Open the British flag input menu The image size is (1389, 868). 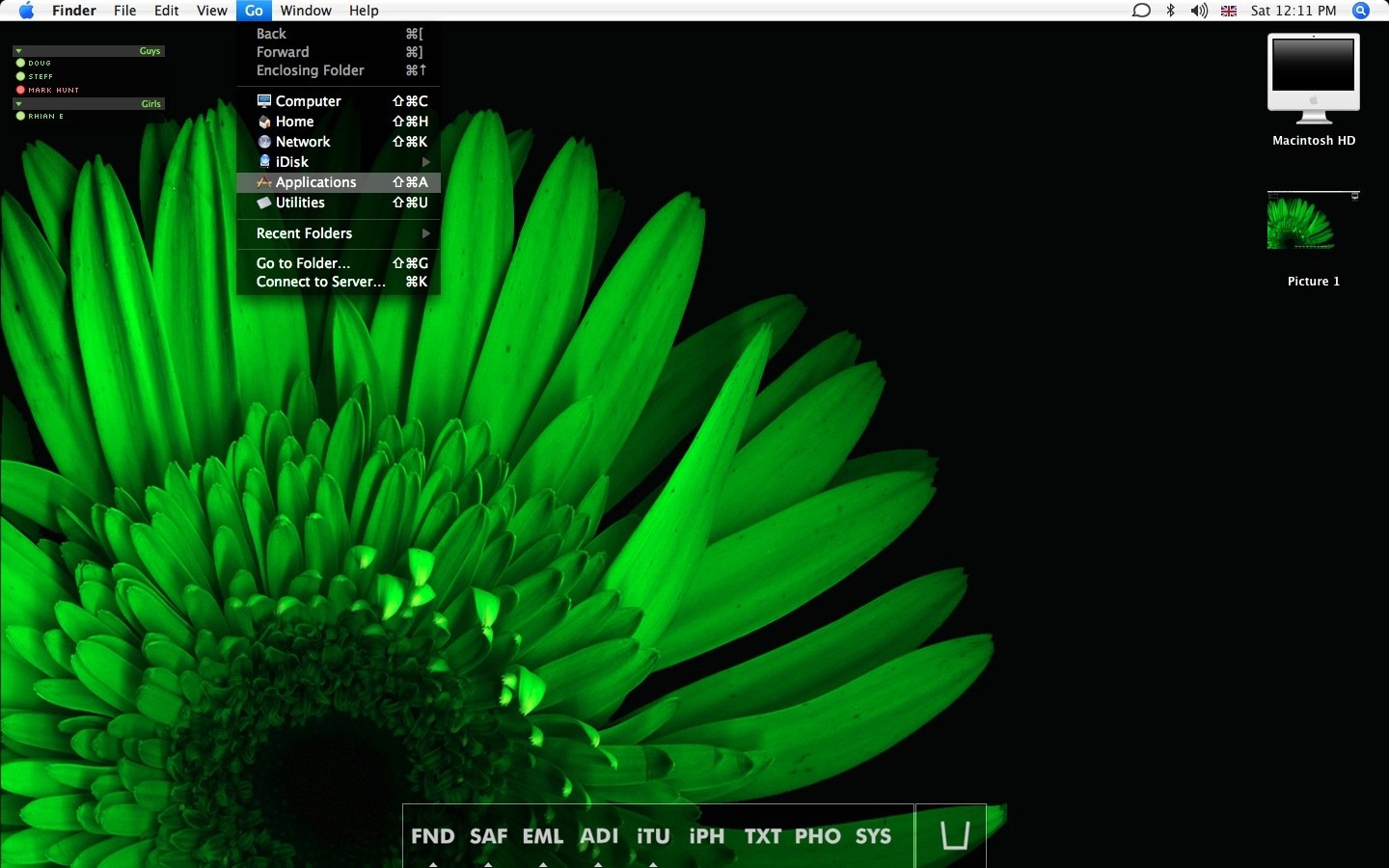point(1229,11)
